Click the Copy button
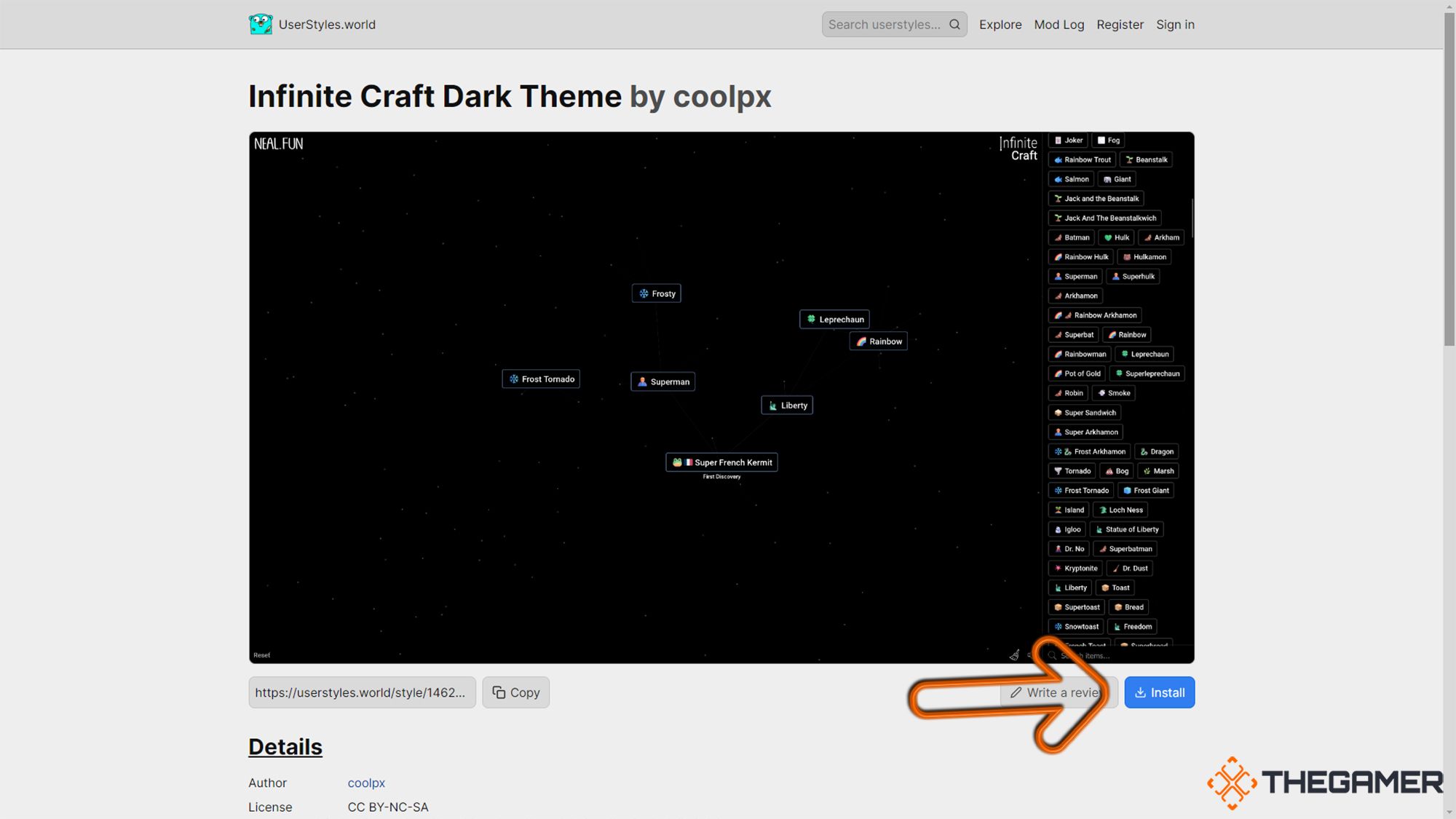 [515, 692]
